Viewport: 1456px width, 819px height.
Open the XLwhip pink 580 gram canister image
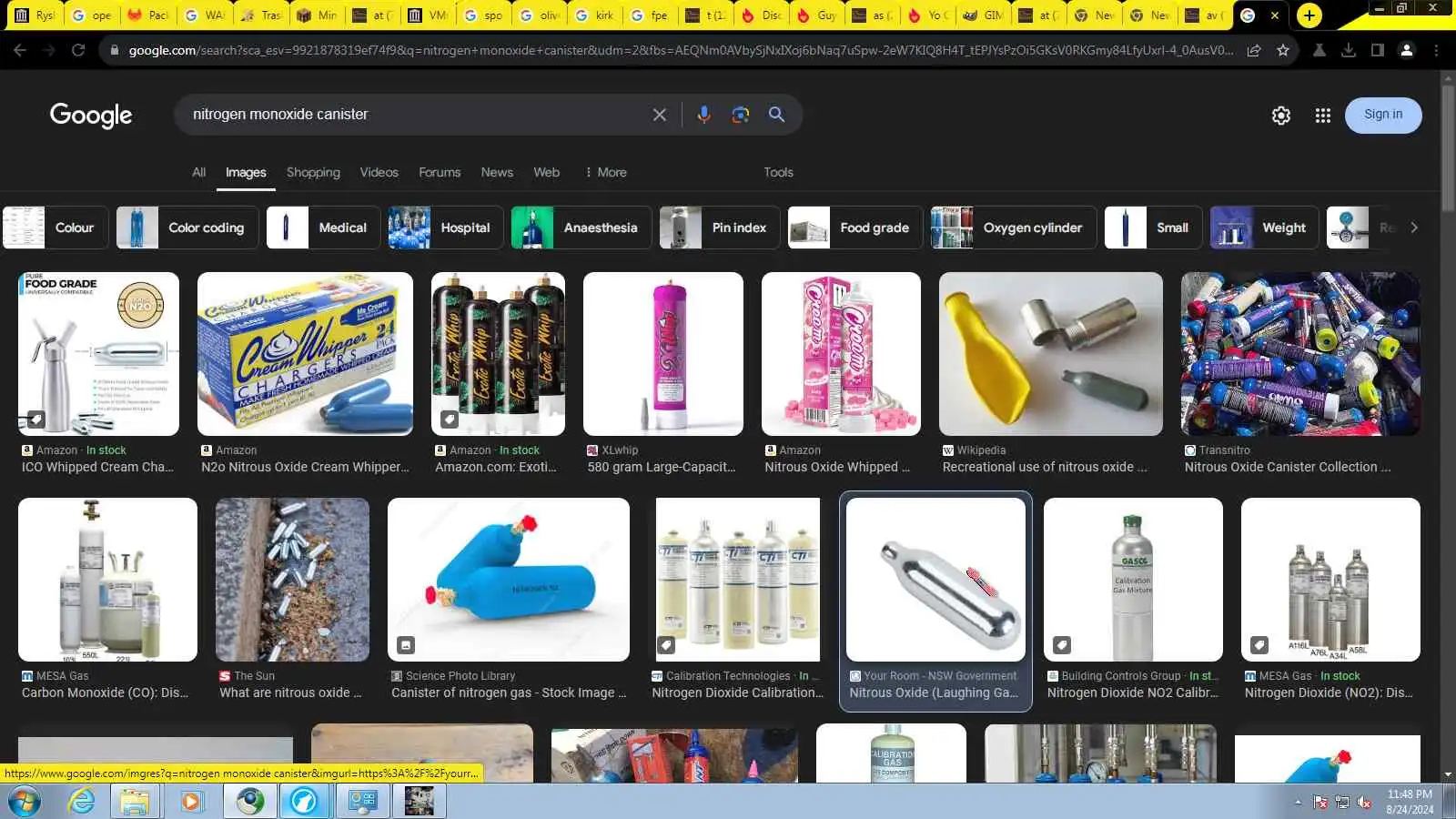(663, 354)
